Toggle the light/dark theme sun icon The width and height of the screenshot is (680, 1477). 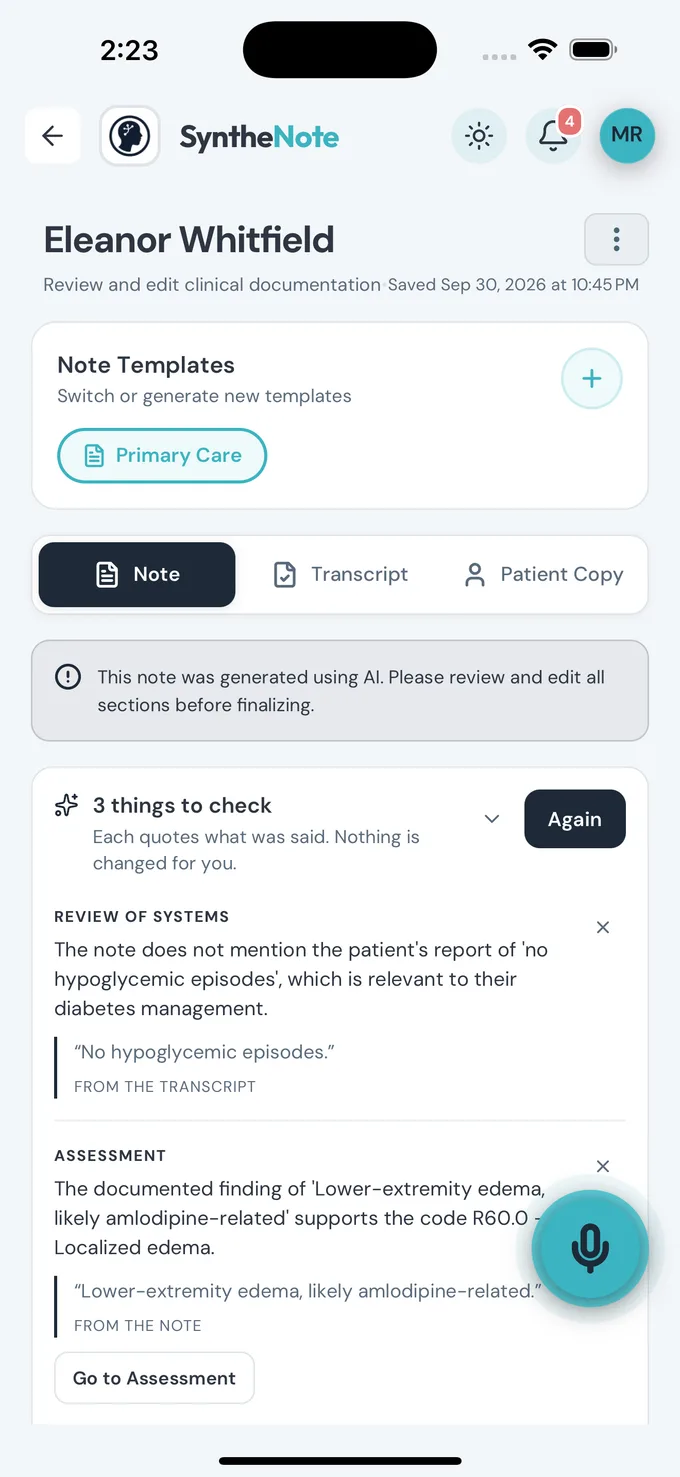(479, 136)
